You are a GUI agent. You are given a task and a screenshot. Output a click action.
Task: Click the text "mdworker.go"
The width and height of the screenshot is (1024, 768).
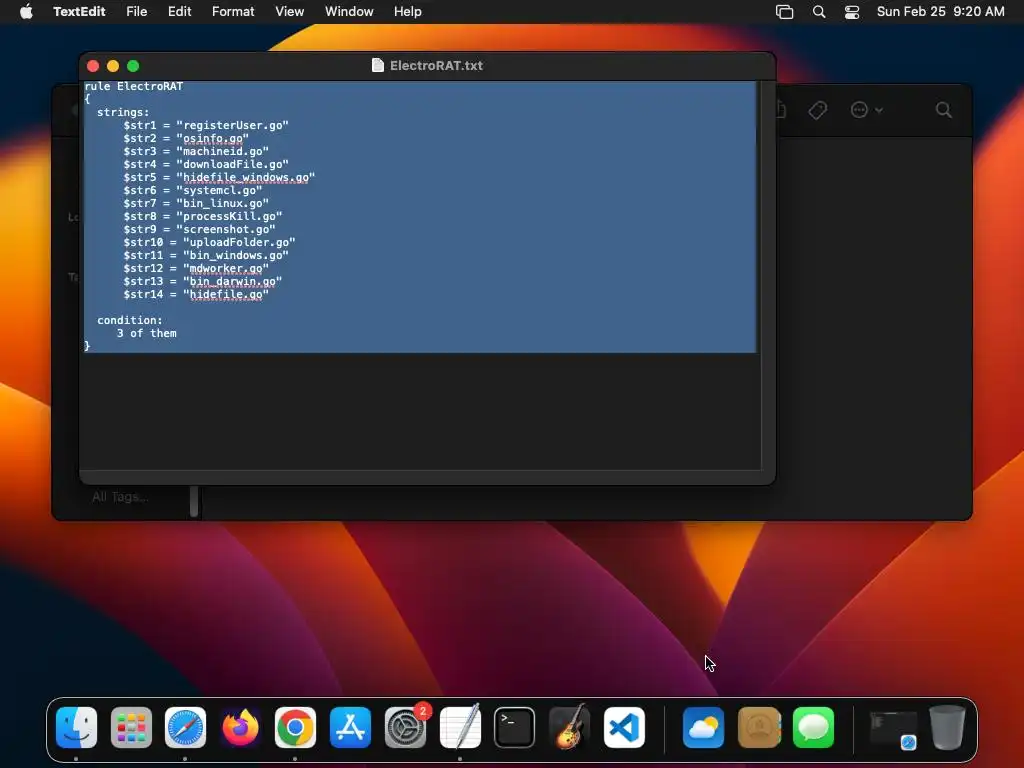226,268
